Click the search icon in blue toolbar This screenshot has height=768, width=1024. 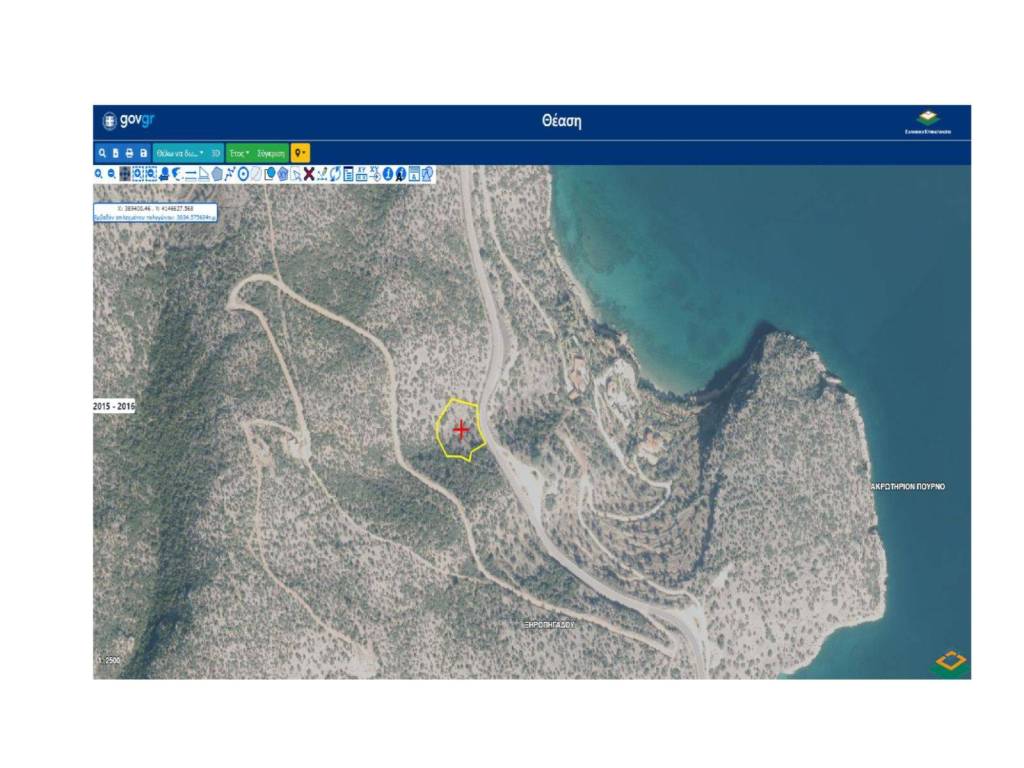coord(101,153)
